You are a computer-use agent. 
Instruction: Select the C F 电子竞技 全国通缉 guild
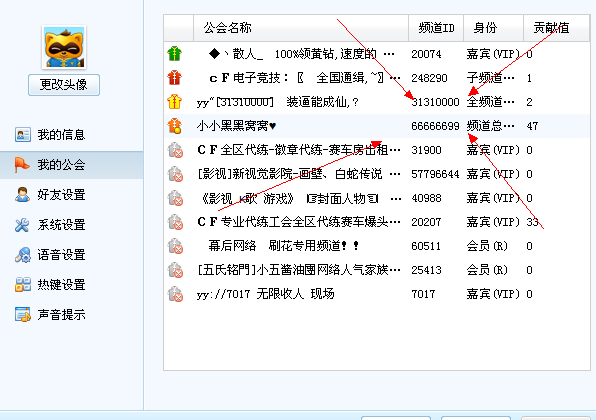click(305, 78)
